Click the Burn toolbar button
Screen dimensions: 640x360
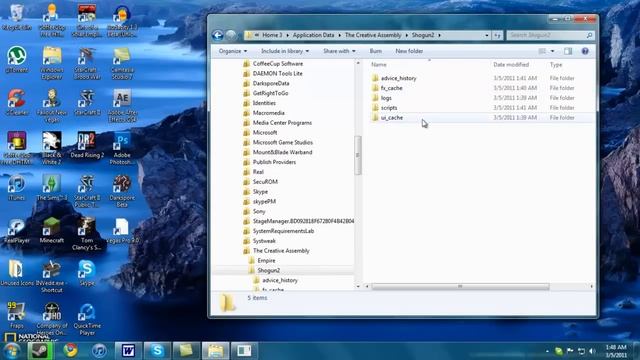[376, 51]
